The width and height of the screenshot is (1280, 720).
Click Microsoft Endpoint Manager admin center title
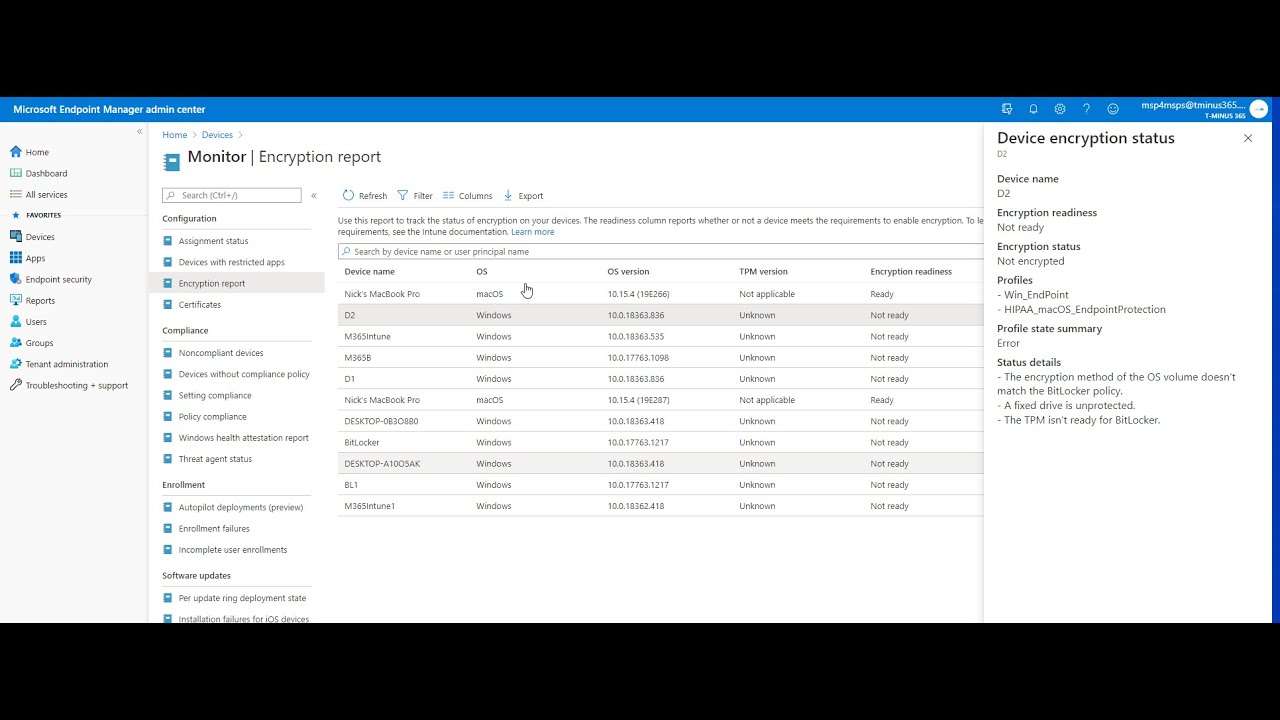point(109,109)
